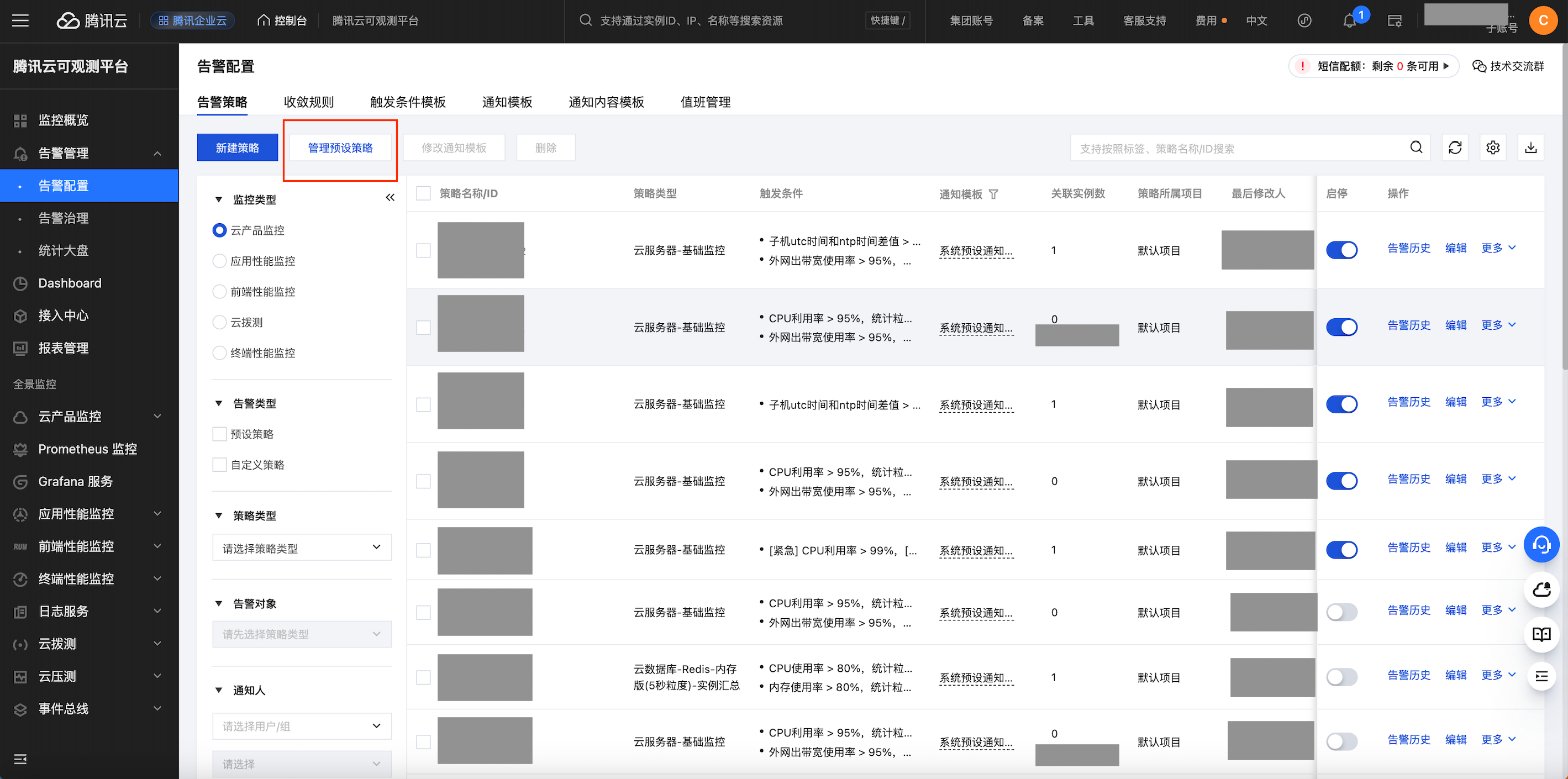Open the notification bell icon
The width and height of the screenshot is (1568, 779).
click(1349, 20)
